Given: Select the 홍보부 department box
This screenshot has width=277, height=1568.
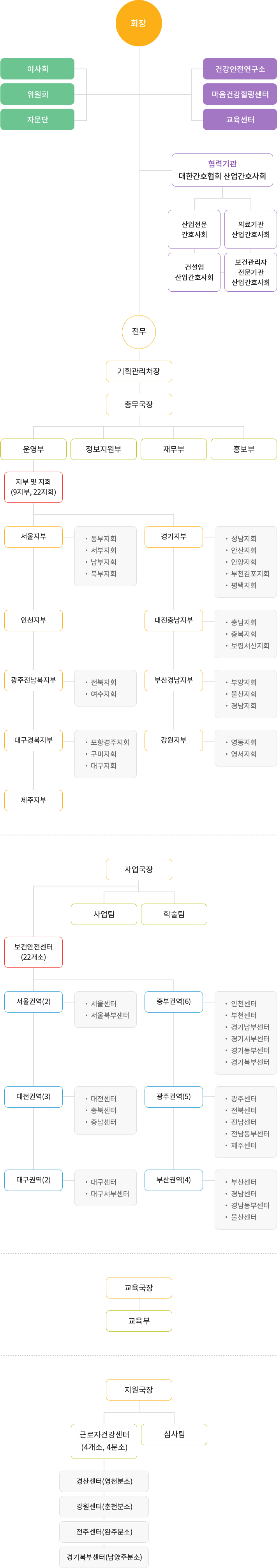Looking at the screenshot, I should pyautogui.click(x=243, y=449).
